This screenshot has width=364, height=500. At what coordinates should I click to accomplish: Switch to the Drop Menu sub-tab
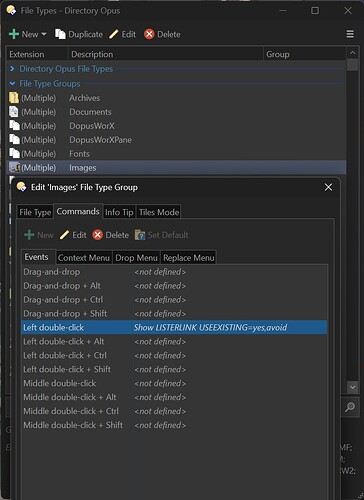[x=136, y=258]
